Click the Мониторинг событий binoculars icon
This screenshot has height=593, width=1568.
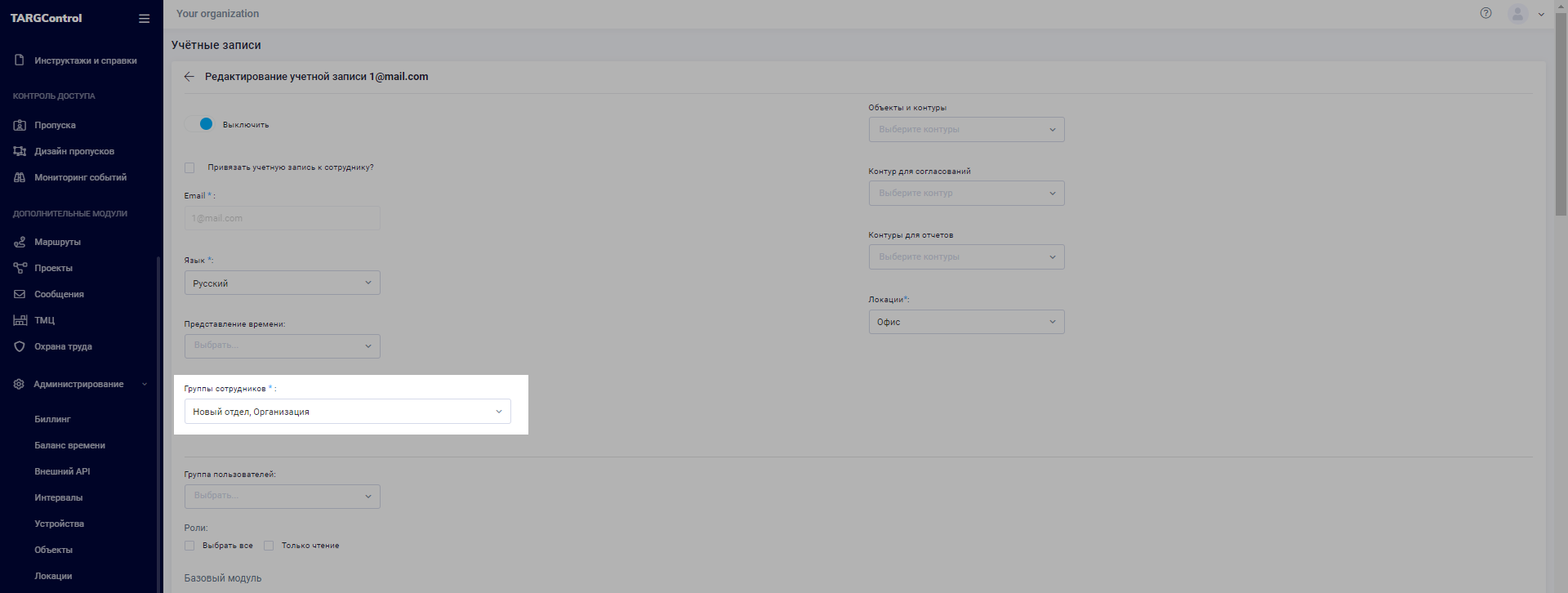click(20, 177)
